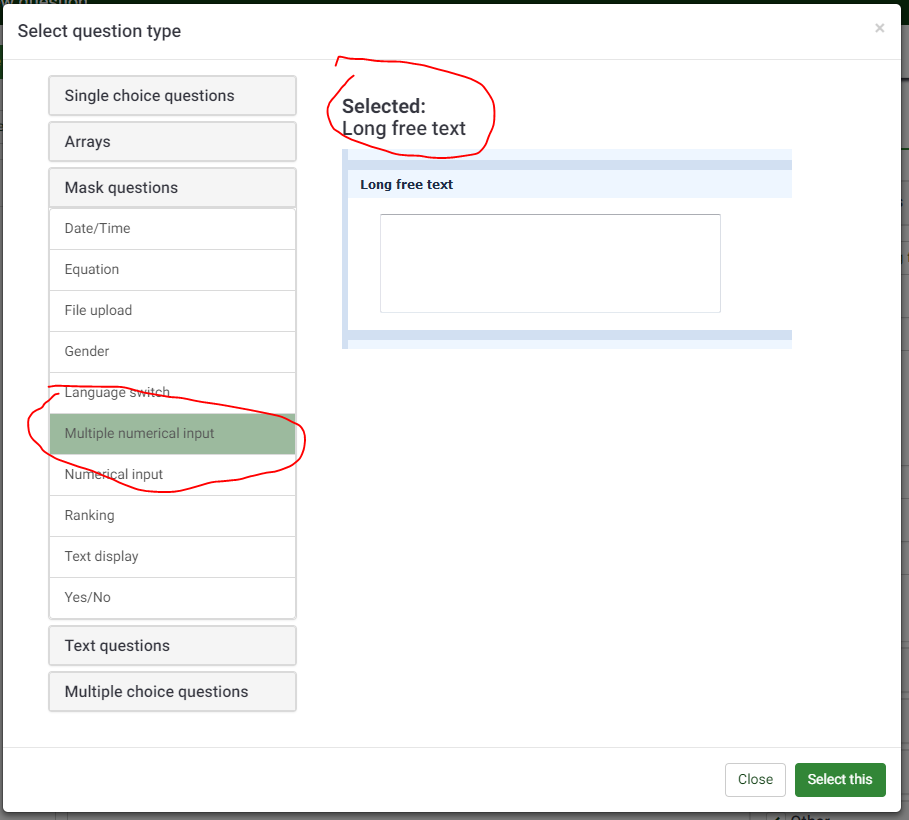
Task: Expand the Text questions group
Action: click(x=172, y=646)
